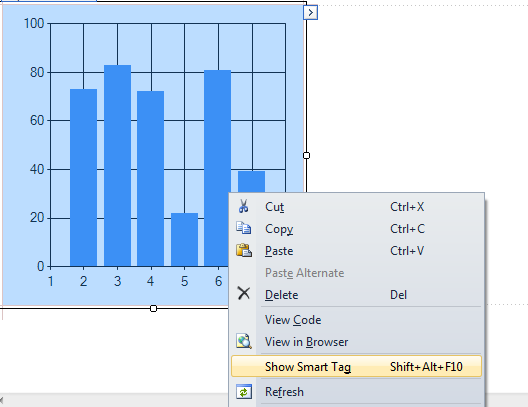The width and height of the screenshot is (528, 407).
Task: Click the Copy pages icon
Action: [243, 228]
